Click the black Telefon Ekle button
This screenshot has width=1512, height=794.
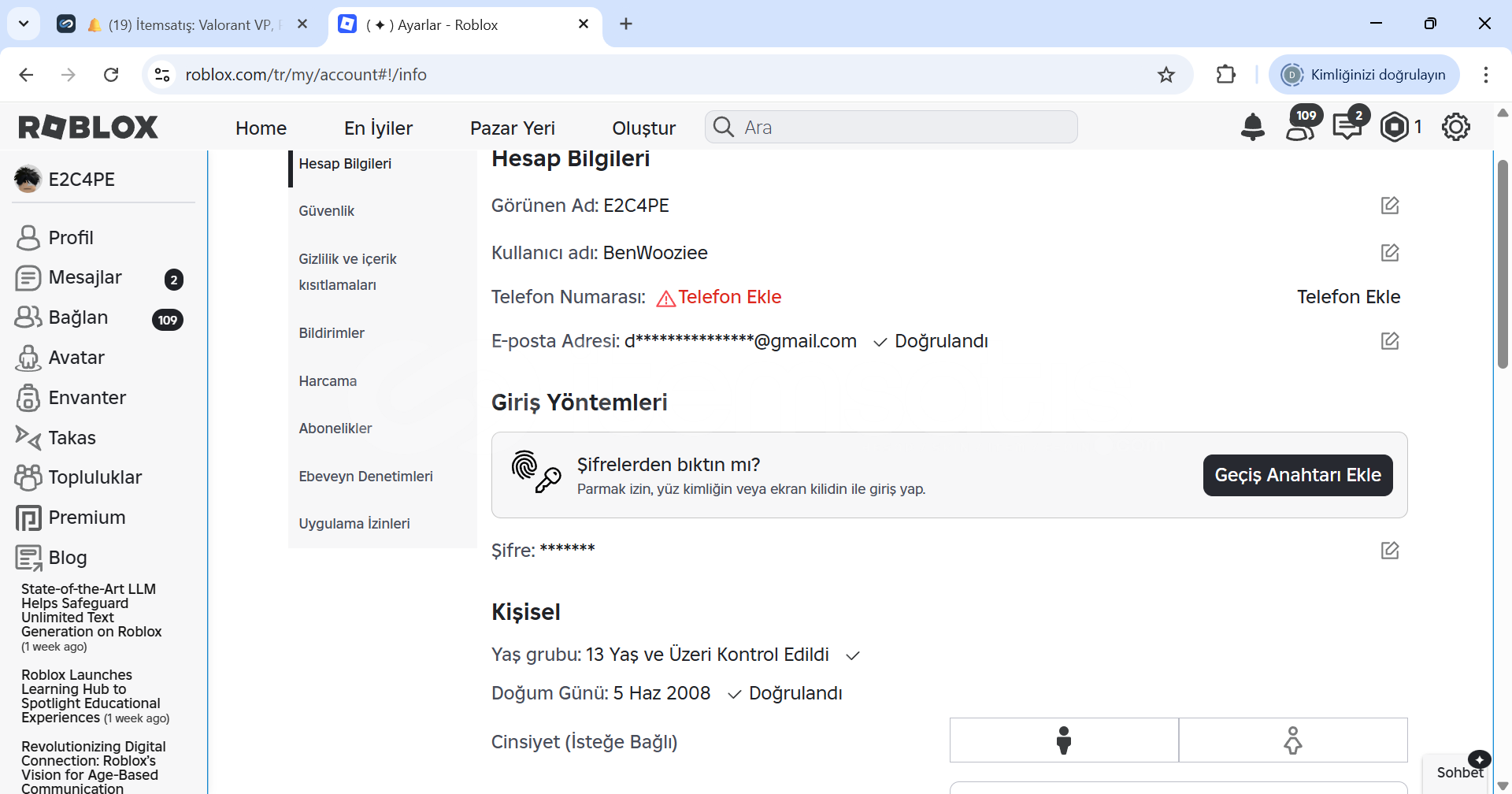[1348, 297]
